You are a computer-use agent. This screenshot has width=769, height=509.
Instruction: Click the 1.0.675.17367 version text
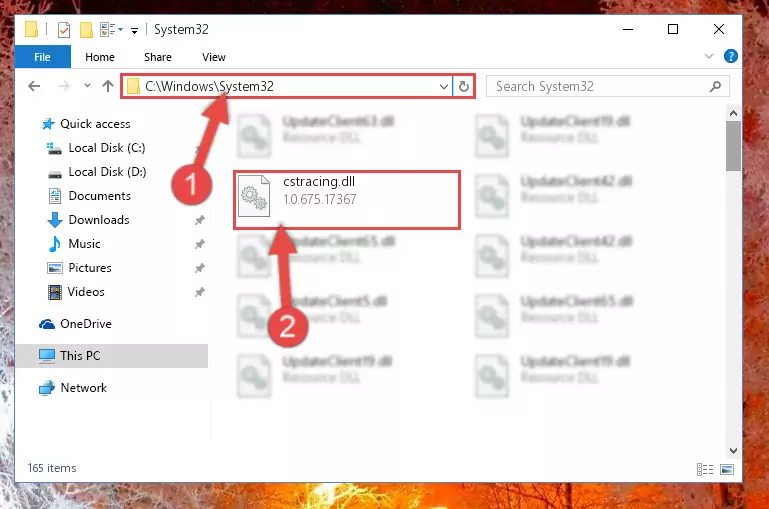[x=320, y=200]
